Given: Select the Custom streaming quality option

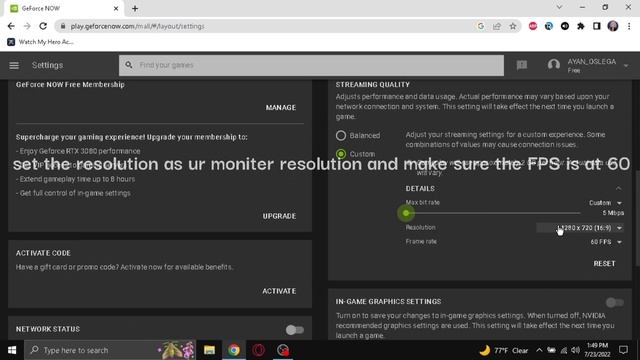Looking at the screenshot, I should point(341,154).
